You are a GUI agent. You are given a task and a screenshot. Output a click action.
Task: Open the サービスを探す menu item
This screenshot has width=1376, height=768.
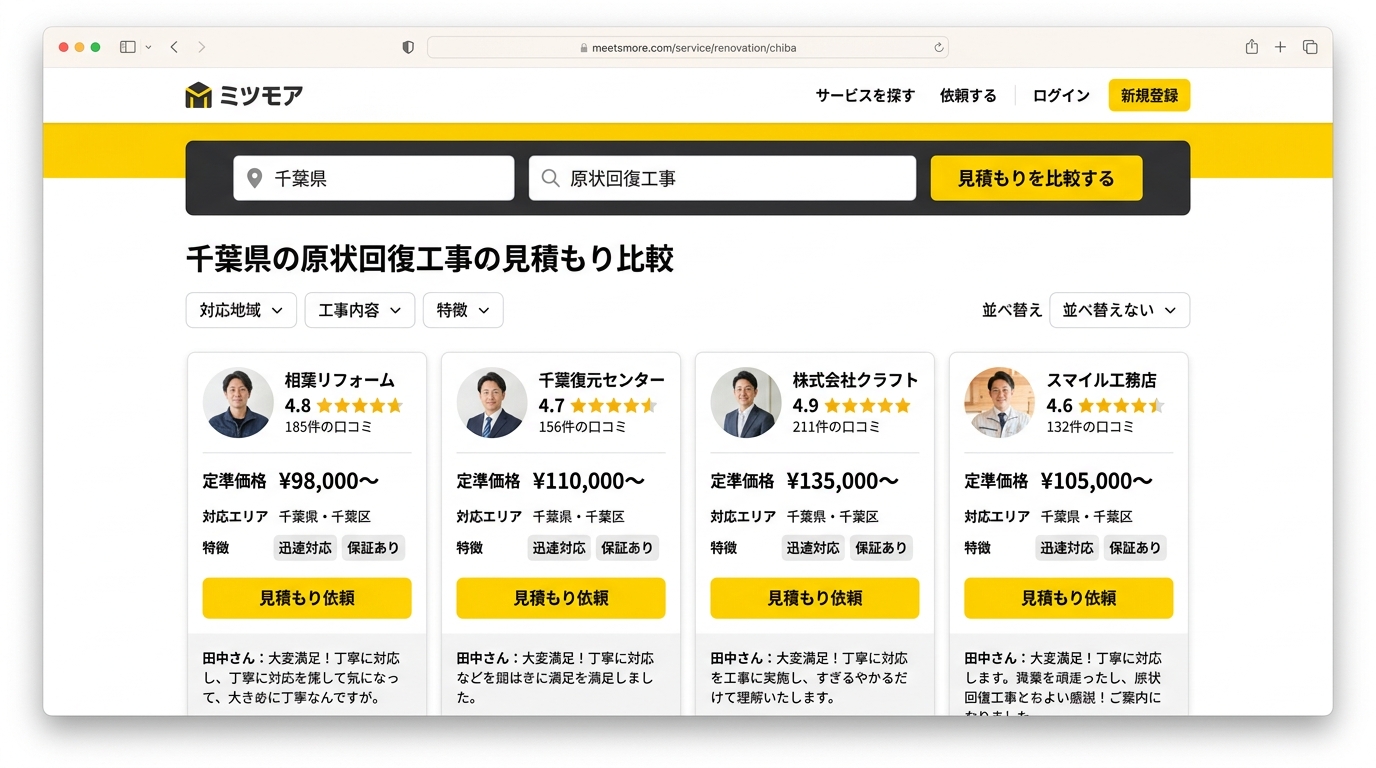click(x=865, y=96)
